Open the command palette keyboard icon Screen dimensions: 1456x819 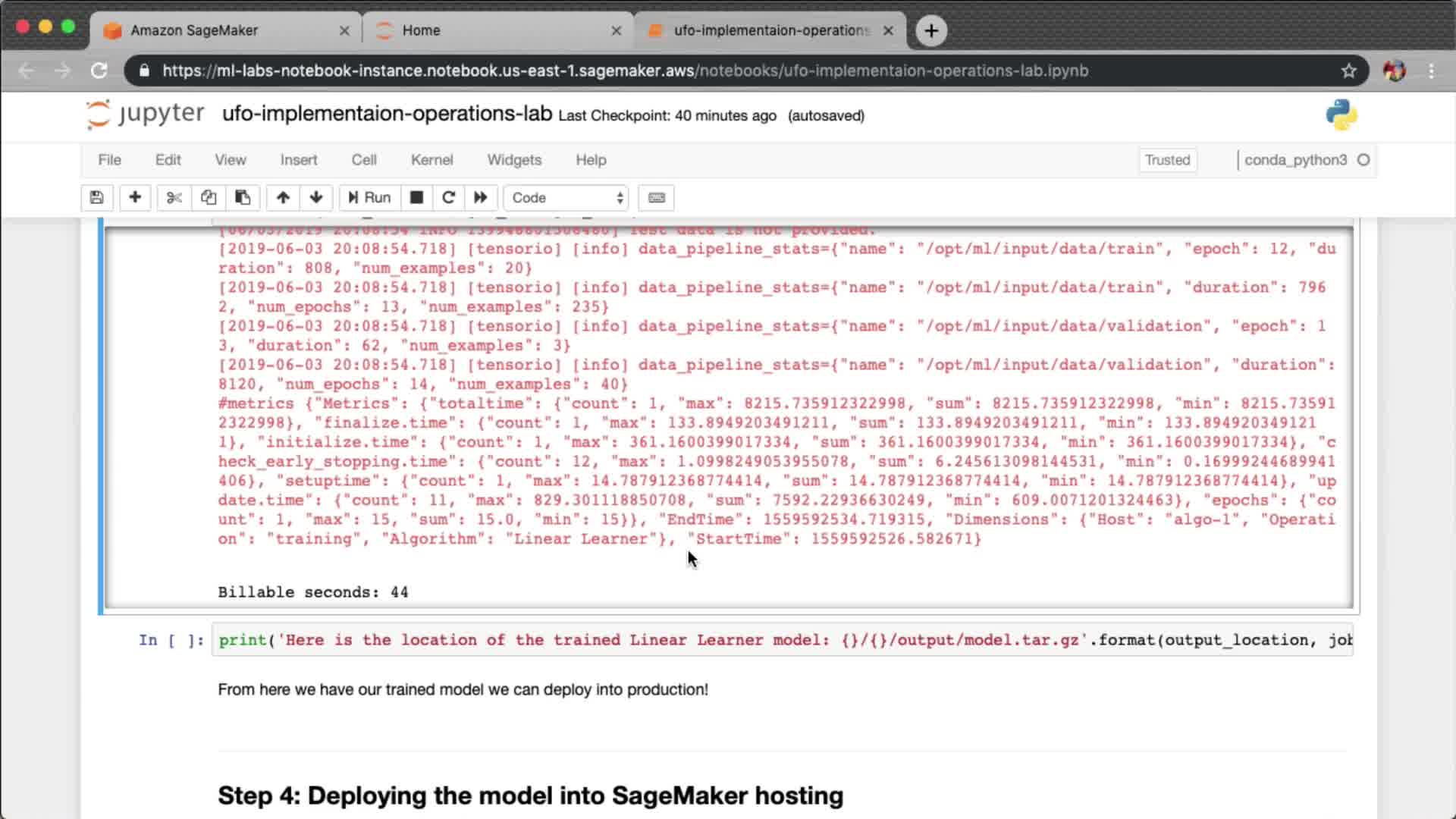tap(657, 198)
